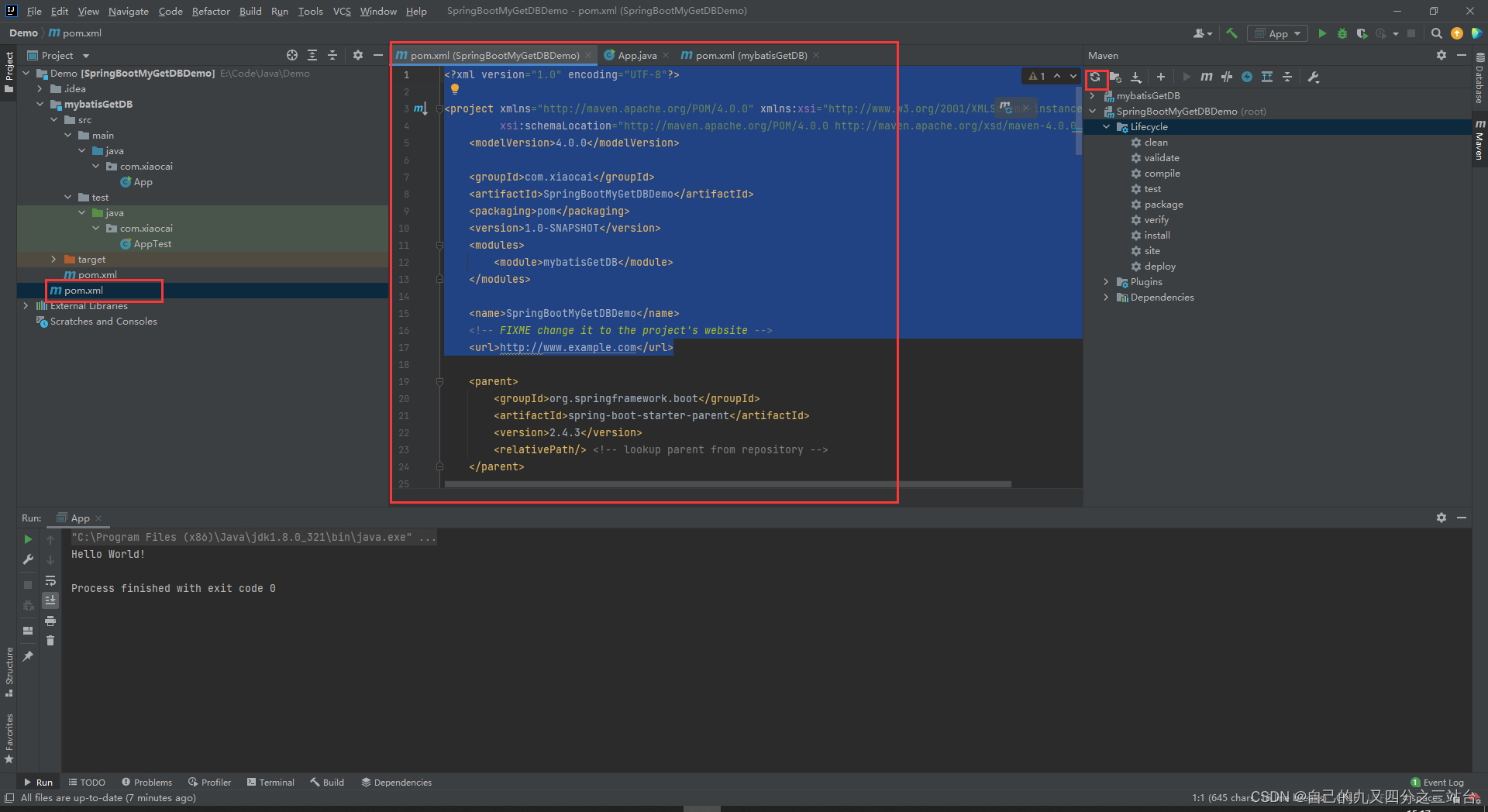Screen dimensions: 1488x812
Task: Reload all Maven projects
Action: [x=1095, y=77]
